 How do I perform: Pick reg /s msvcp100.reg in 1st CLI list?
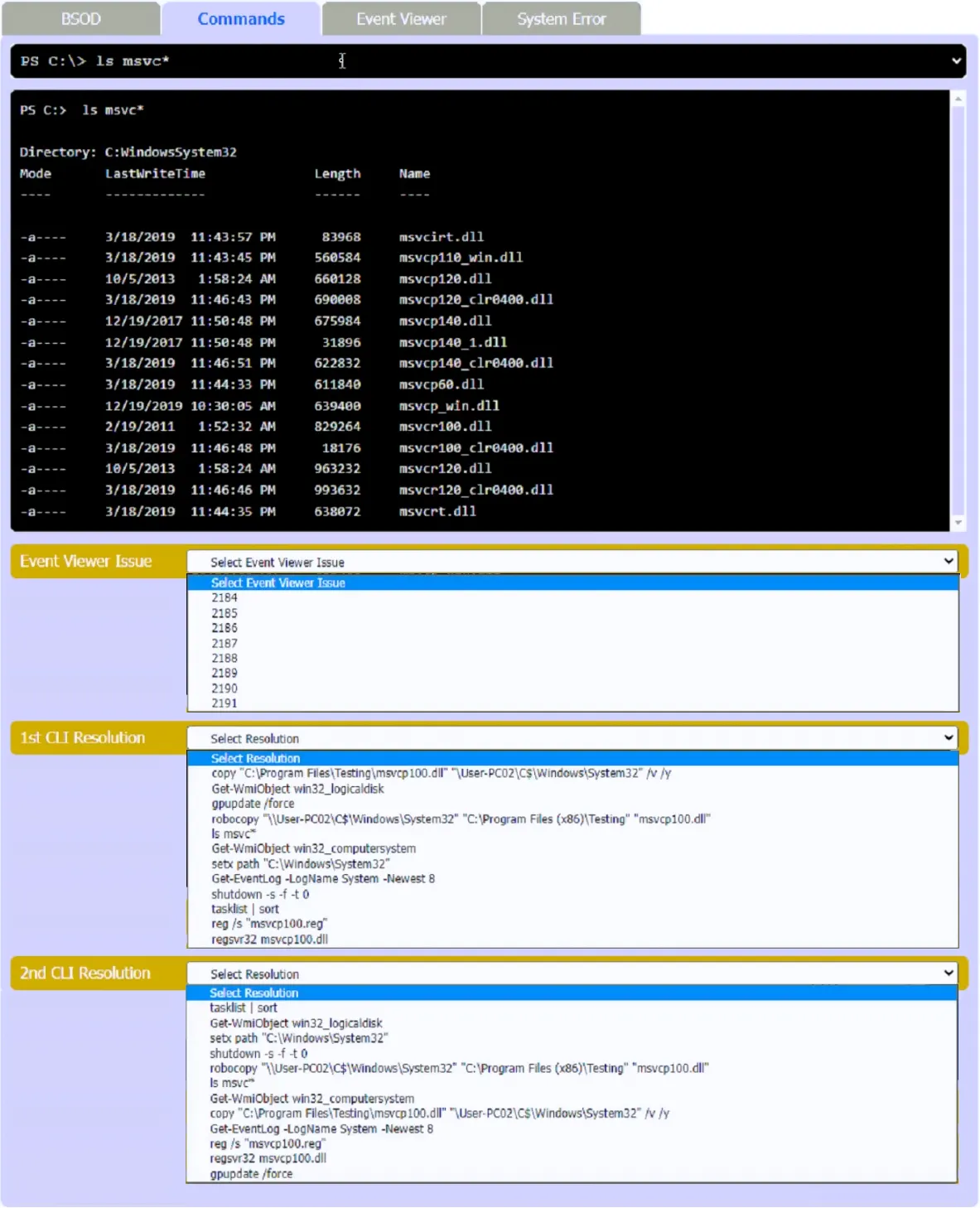pos(572,924)
